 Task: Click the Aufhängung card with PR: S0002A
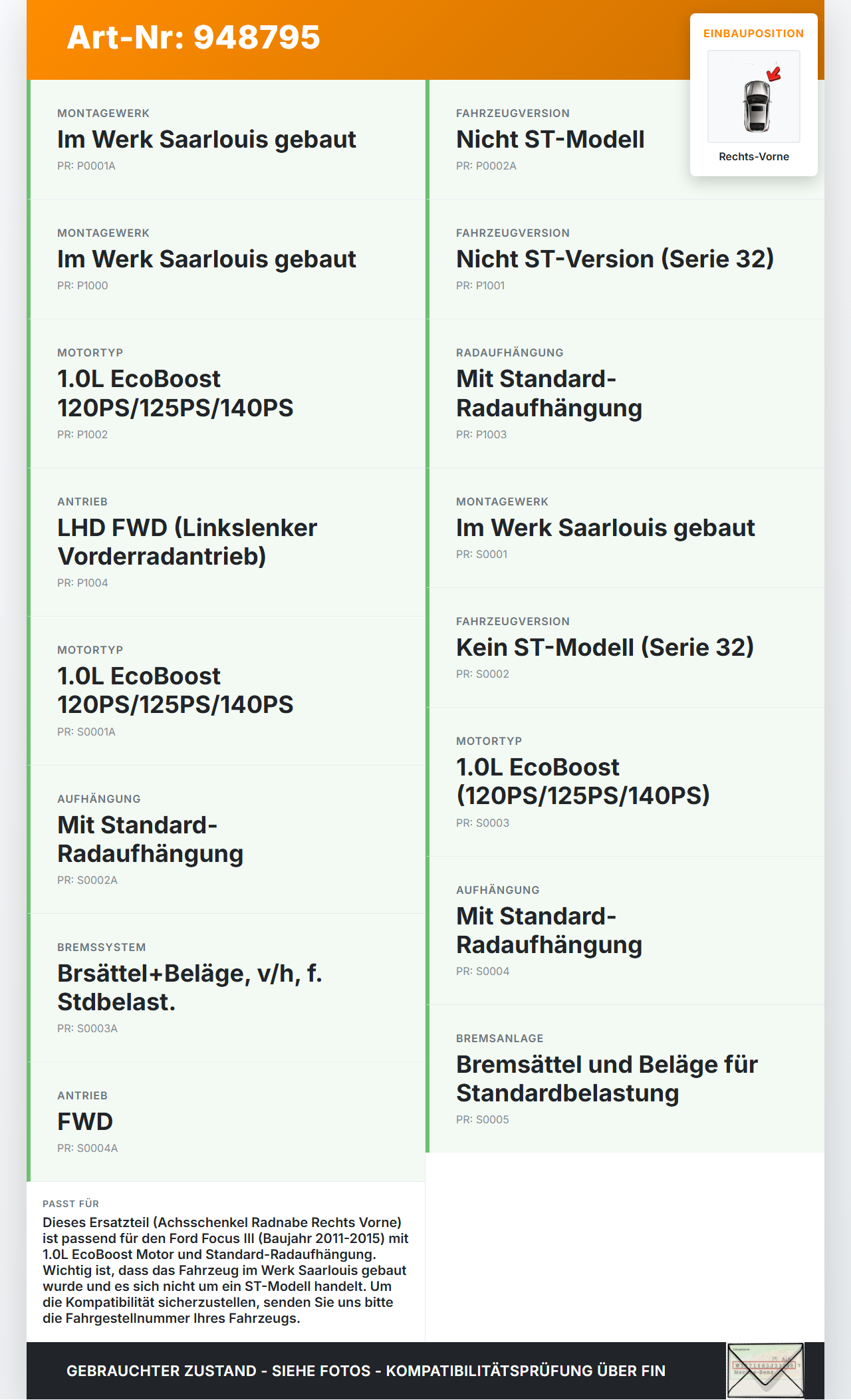pyautogui.click(x=226, y=839)
